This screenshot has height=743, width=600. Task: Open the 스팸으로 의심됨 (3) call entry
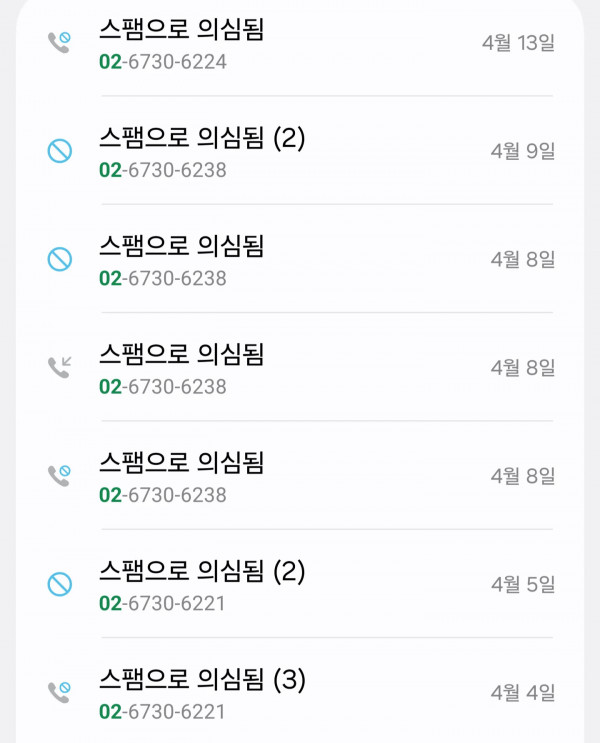coord(201,680)
